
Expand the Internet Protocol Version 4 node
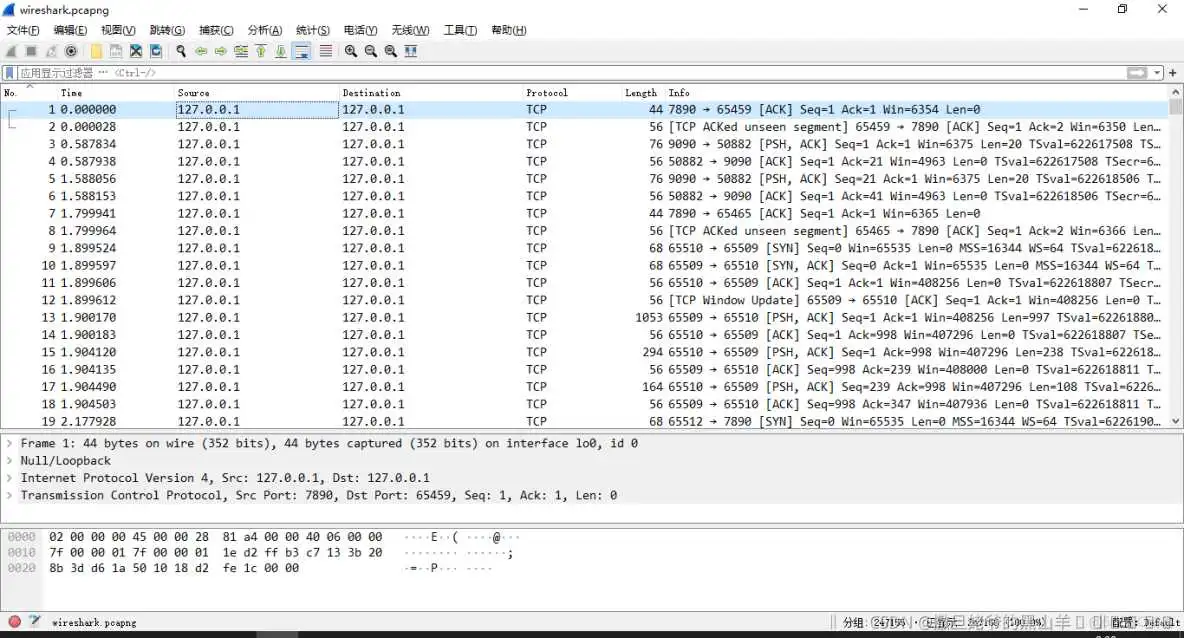(x=10, y=478)
